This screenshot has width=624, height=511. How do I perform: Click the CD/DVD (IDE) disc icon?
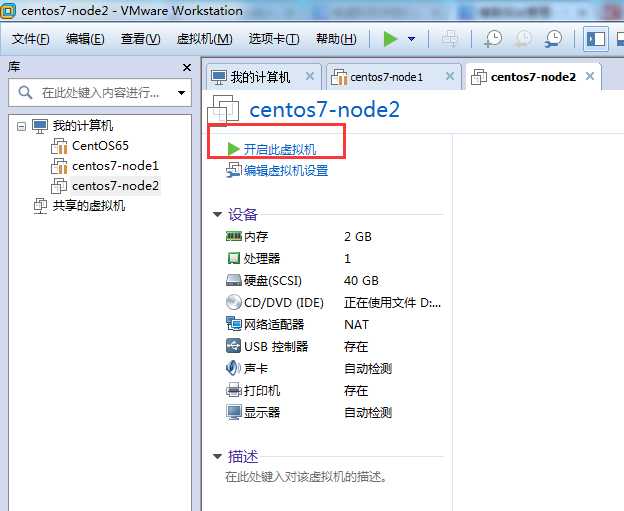click(234, 302)
